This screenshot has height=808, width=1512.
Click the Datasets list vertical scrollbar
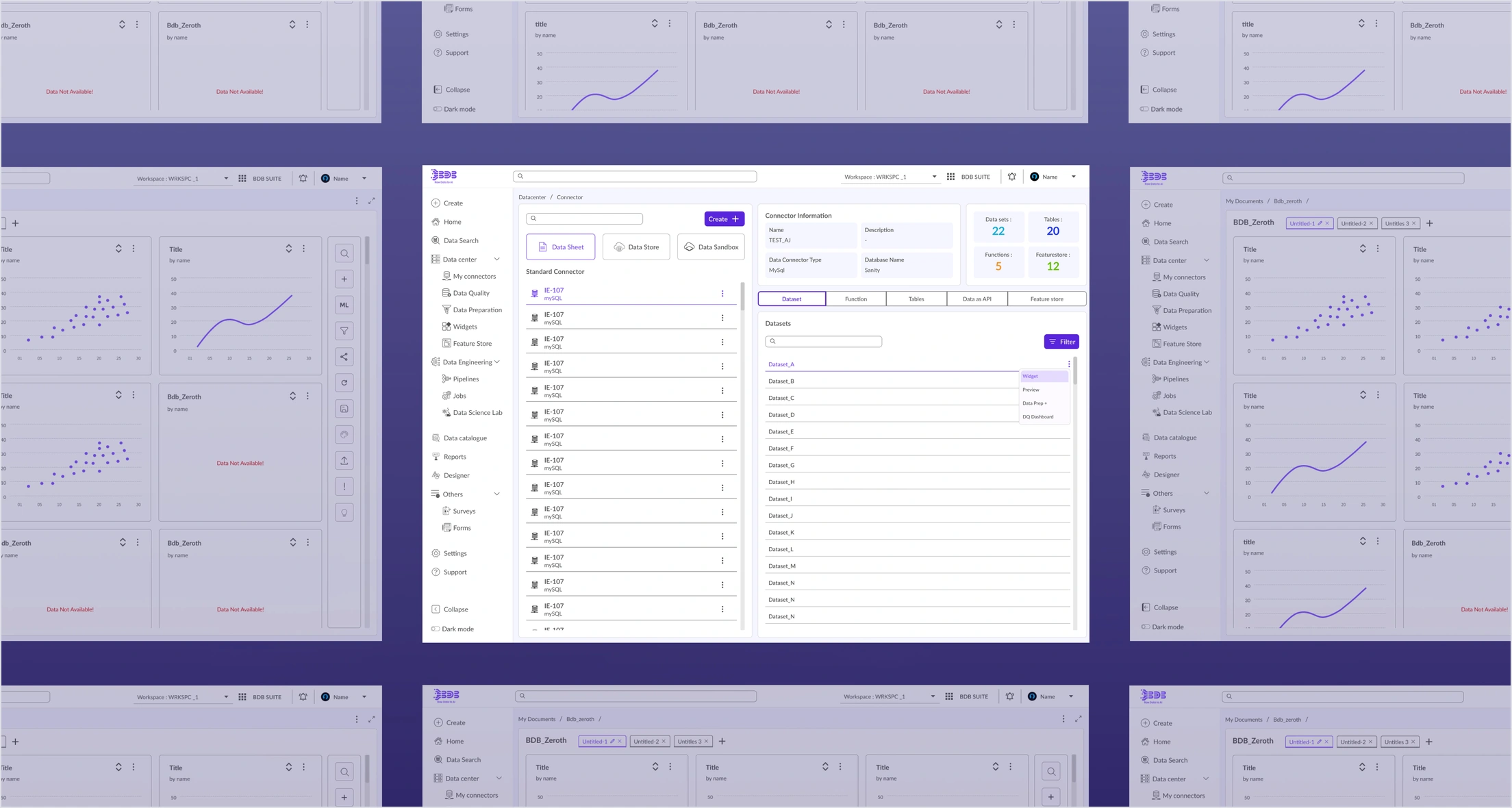(x=1075, y=371)
